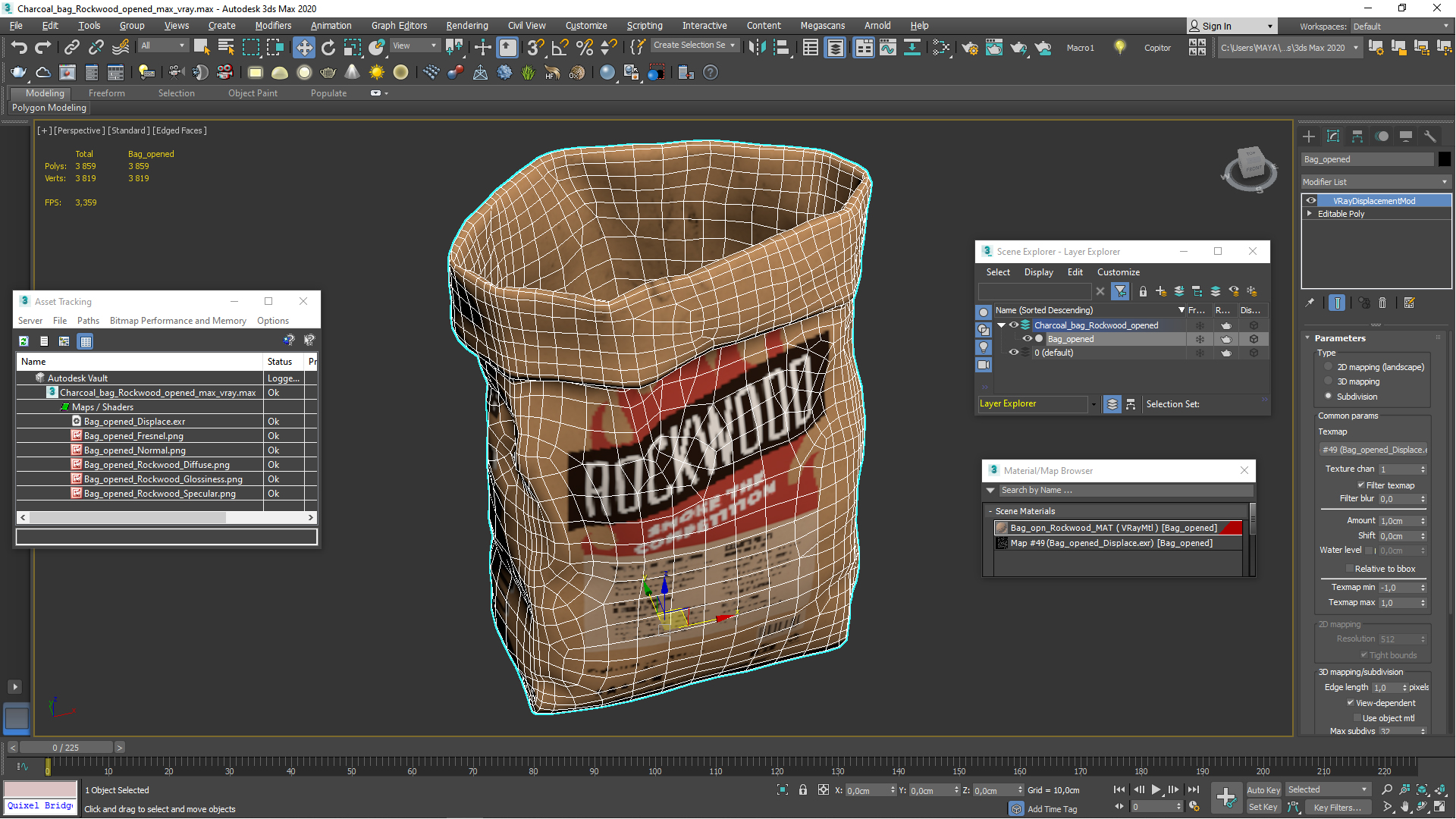Open the Workspaces Default dropdown
Screen dimensions: 1456x819
pyautogui.click(x=1401, y=27)
